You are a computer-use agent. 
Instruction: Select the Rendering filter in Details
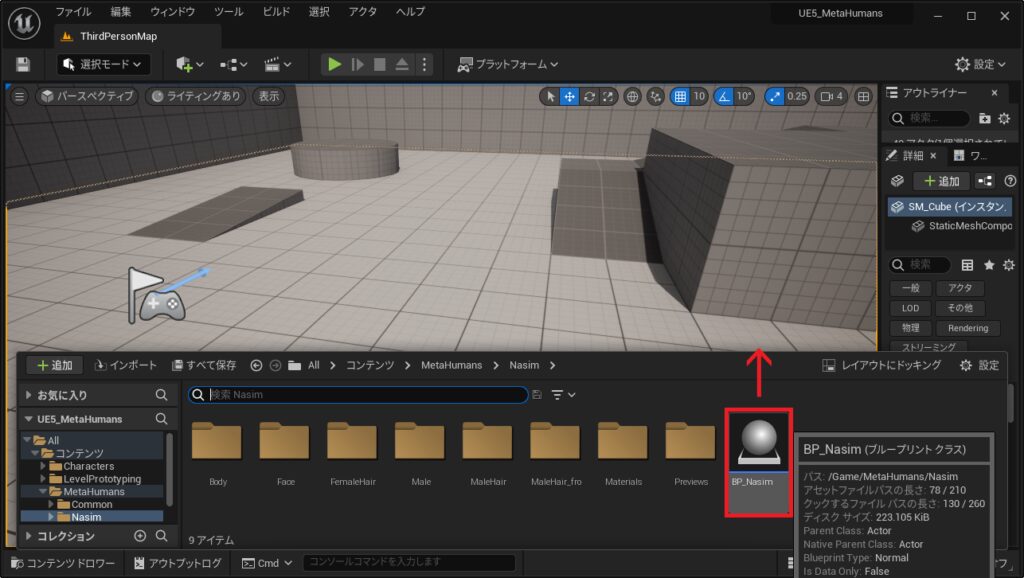click(x=968, y=328)
